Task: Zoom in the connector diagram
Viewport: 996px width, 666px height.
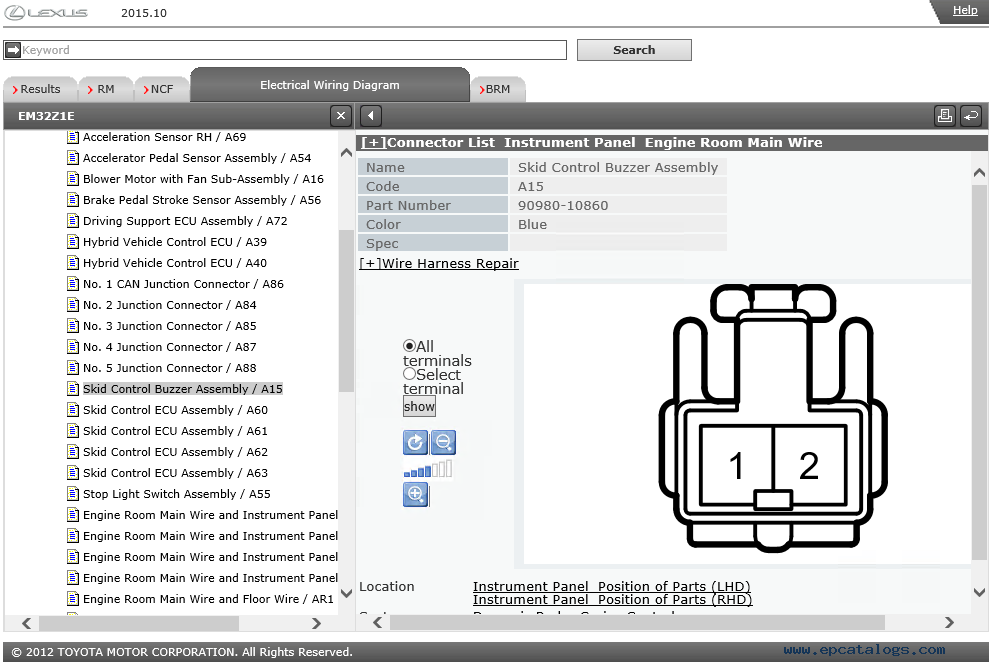Action: pyautogui.click(x=415, y=494)
